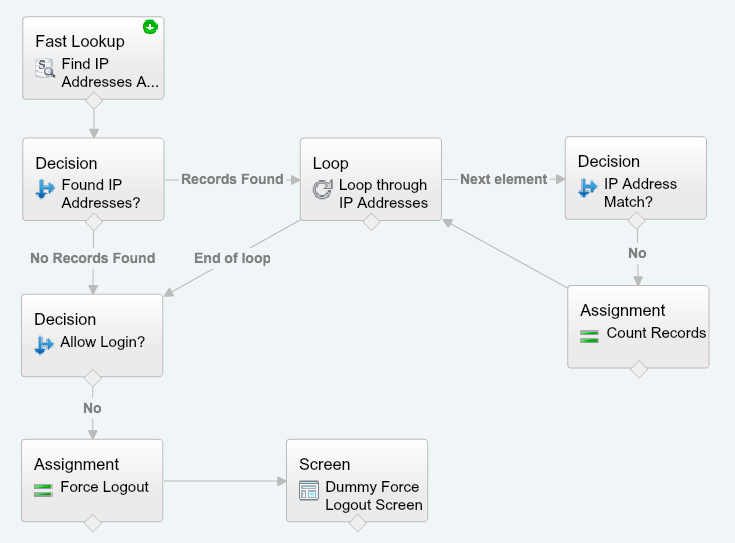Click the green start element indicator icon

pos(150,27)
